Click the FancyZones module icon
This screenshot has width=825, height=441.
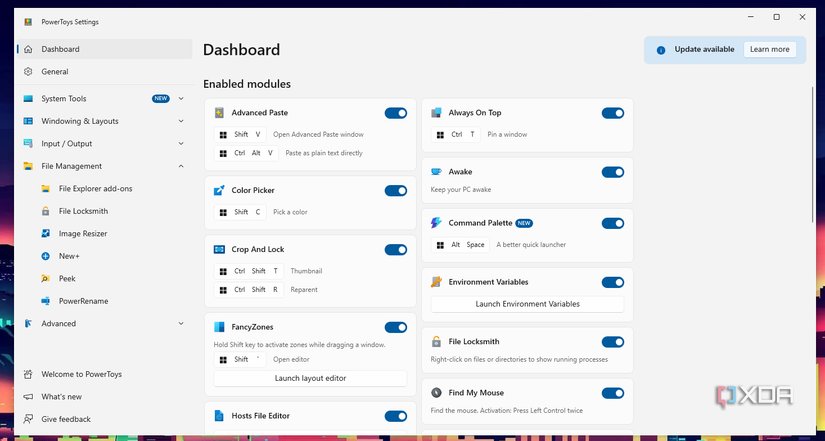(x=219, y=327)
